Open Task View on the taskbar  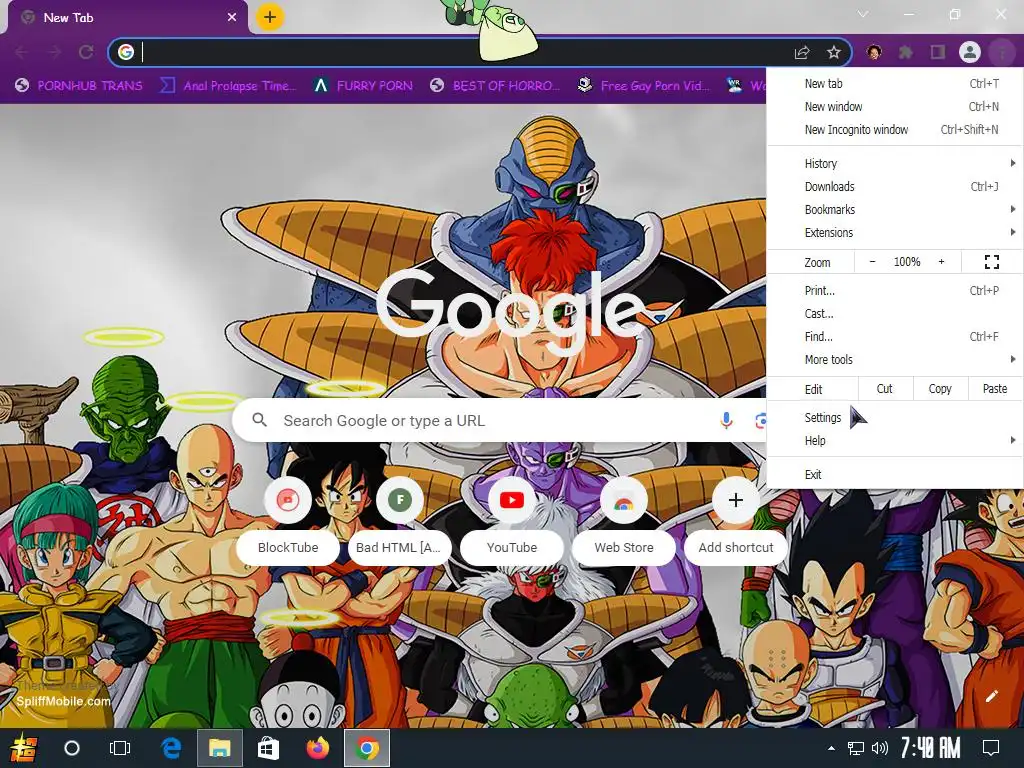[120, 748]
